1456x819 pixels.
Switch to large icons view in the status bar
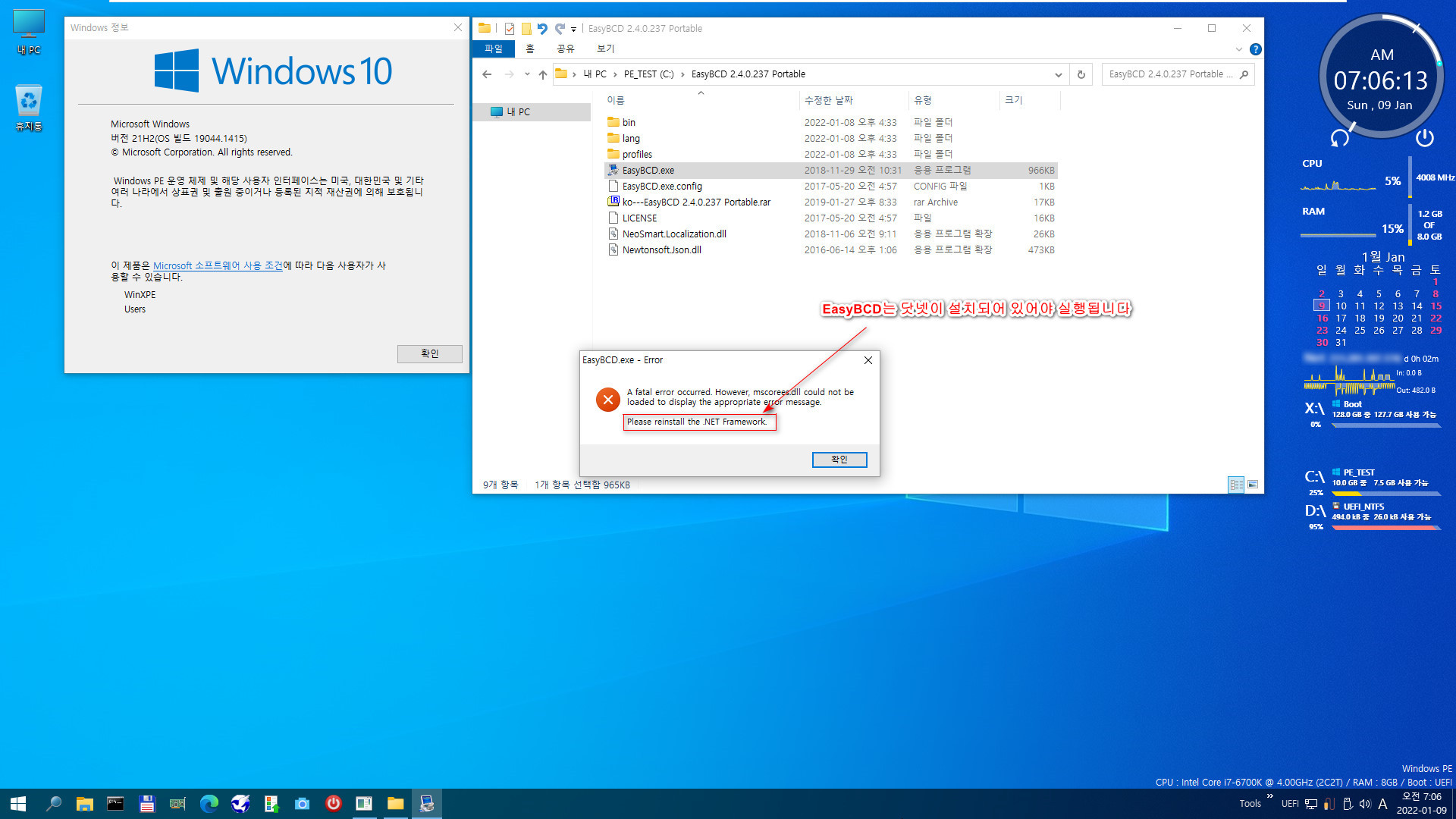[1253, 485]
